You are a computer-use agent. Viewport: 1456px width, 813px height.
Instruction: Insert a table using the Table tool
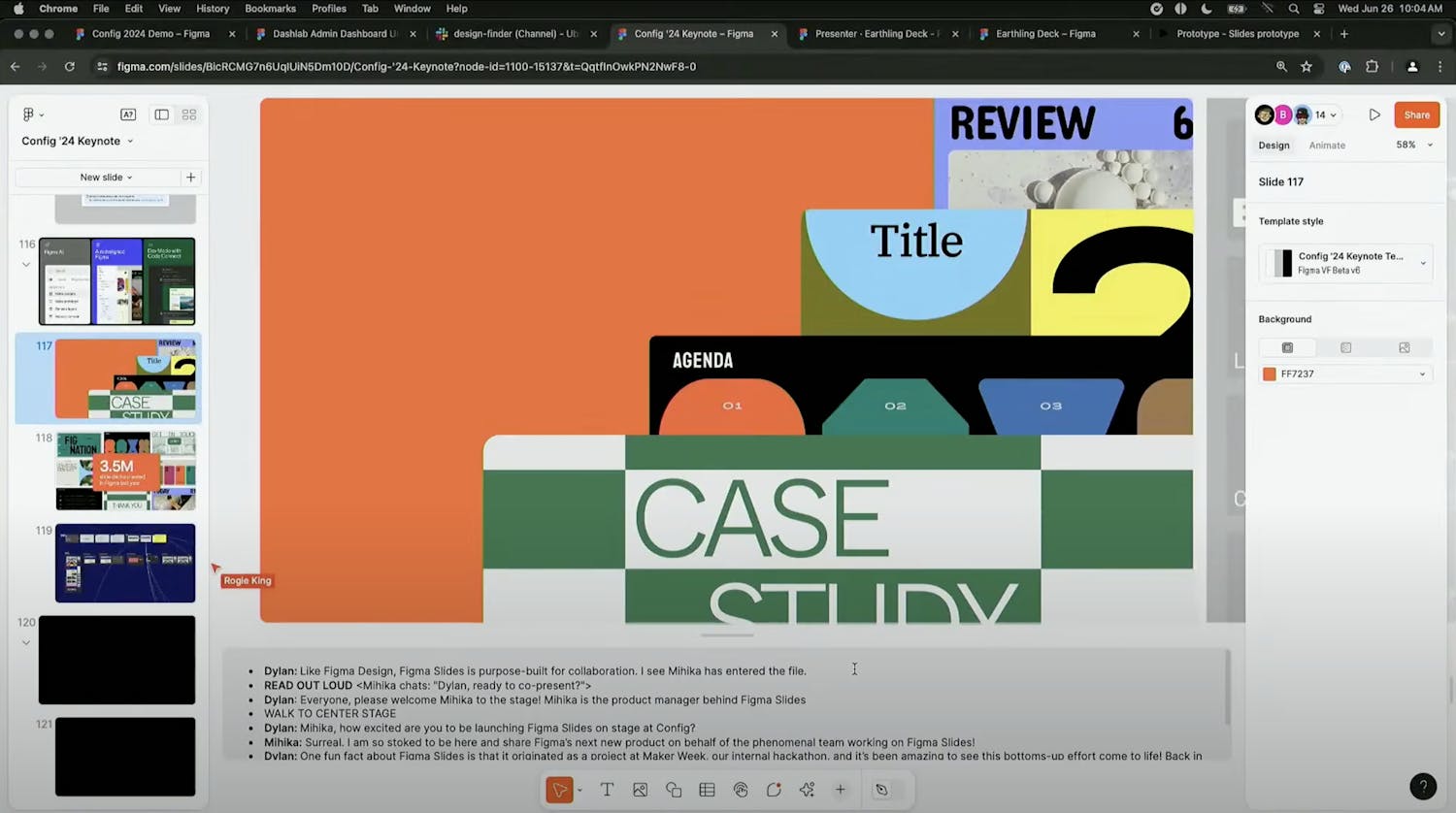click(707, 790)
